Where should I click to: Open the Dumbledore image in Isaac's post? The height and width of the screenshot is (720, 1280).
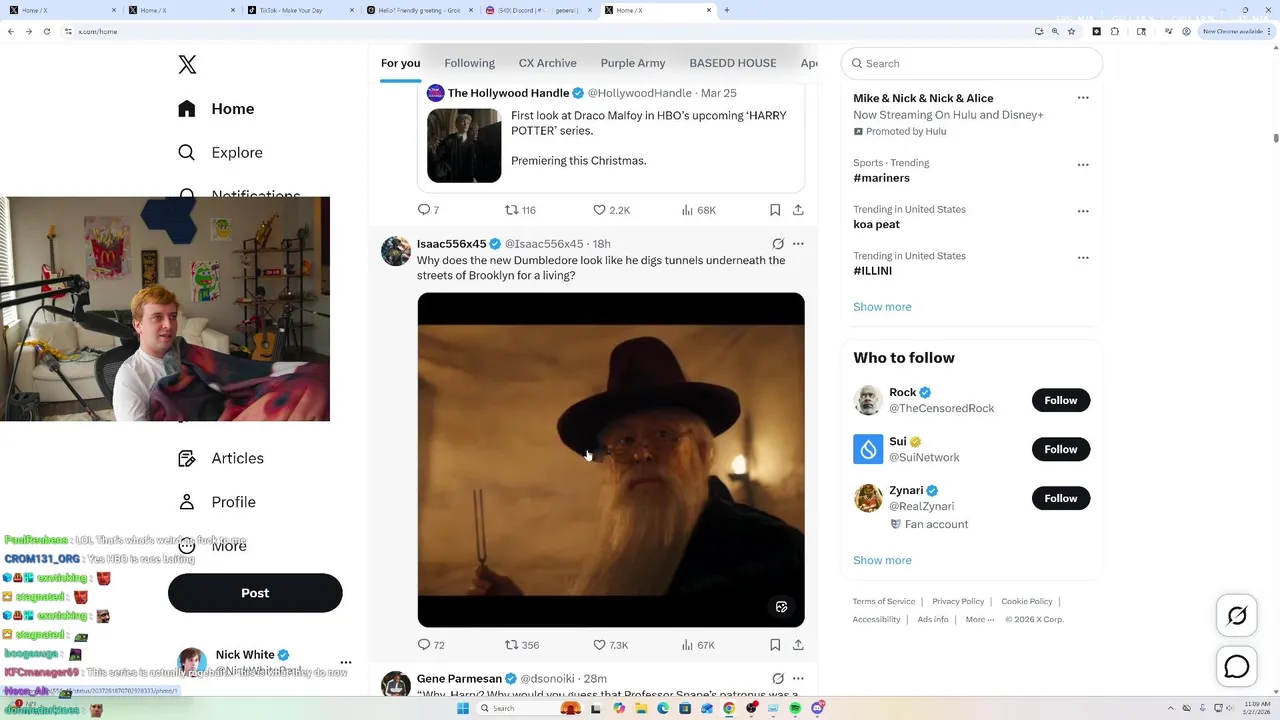point(611,460)
